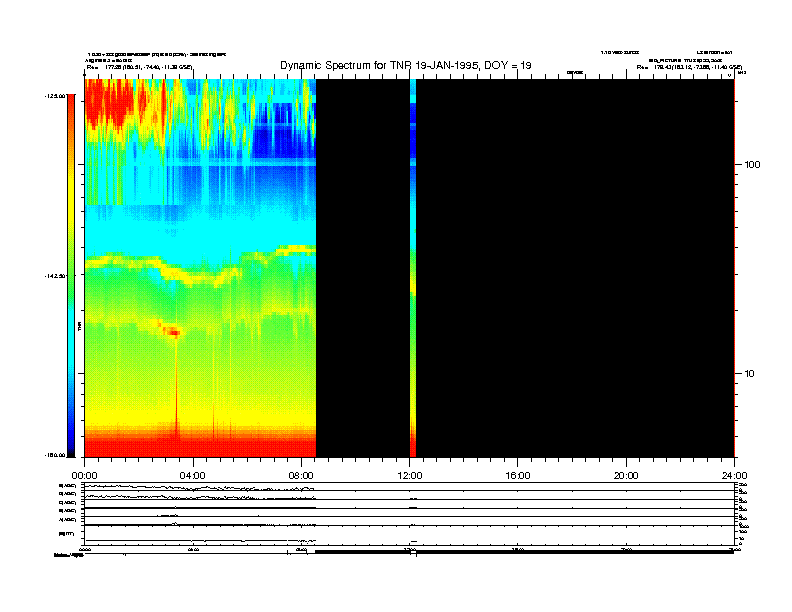Select the 20:00 time axis label
The image size is (792, 612).
click(626, 476)
